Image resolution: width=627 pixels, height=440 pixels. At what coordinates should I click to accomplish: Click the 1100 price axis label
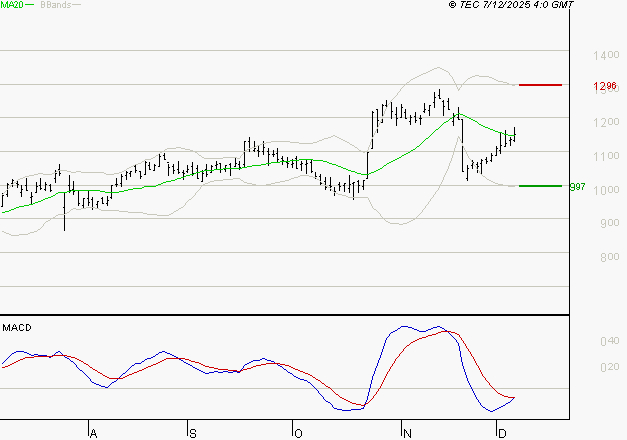coord(606,156)
